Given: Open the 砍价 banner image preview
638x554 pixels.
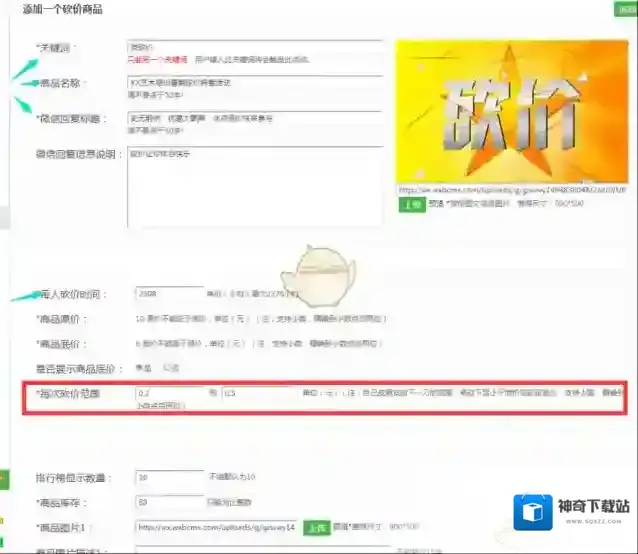Looking at the screenshot, I should pyautogui.click(x=511, y=110).
